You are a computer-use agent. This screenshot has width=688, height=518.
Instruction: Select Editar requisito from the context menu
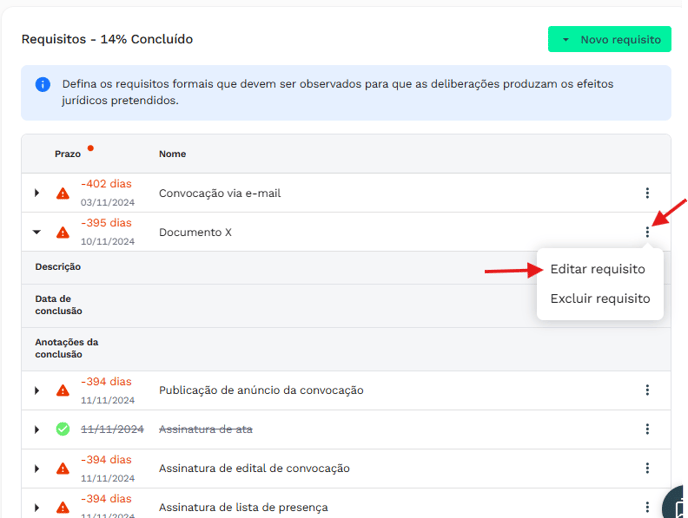(597, 269)
